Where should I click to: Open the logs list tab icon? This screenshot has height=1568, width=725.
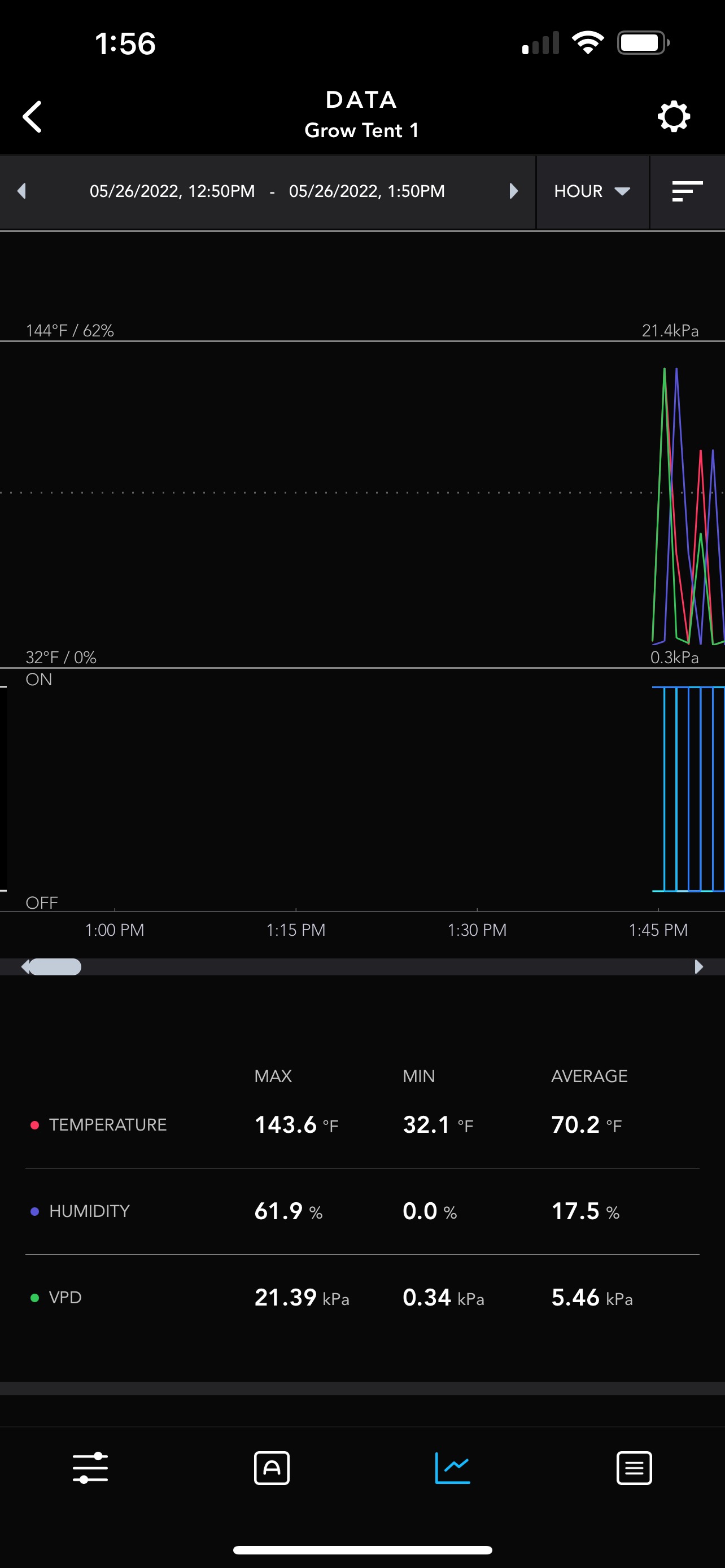tap(634, 1468)
